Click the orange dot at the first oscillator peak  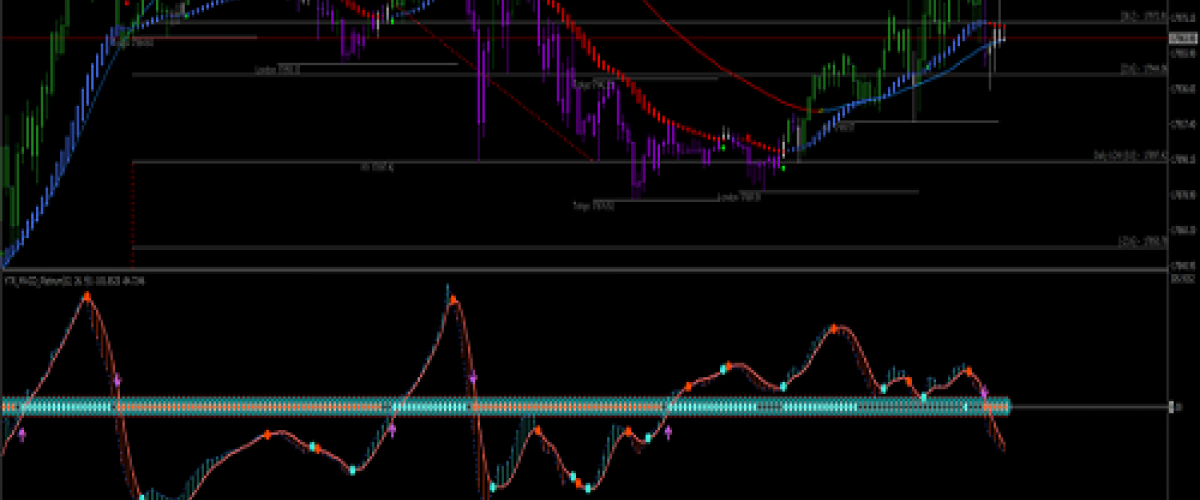point(87,296)
